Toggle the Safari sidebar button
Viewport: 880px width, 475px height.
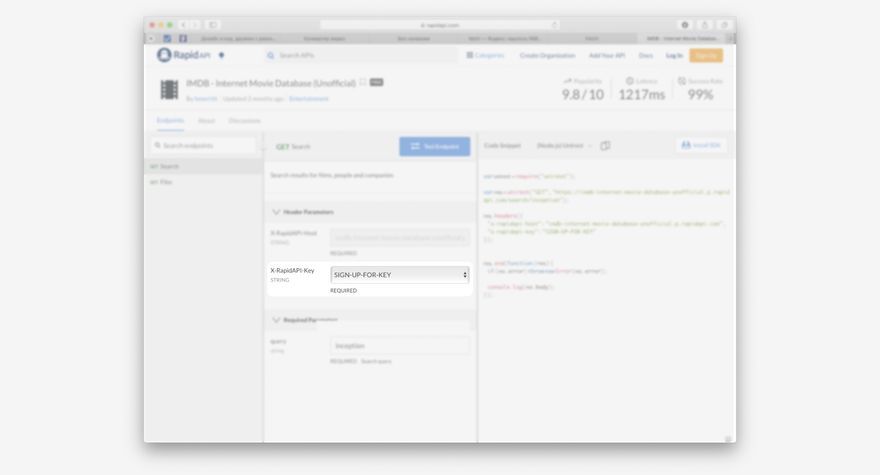click(x=213, y=25)
